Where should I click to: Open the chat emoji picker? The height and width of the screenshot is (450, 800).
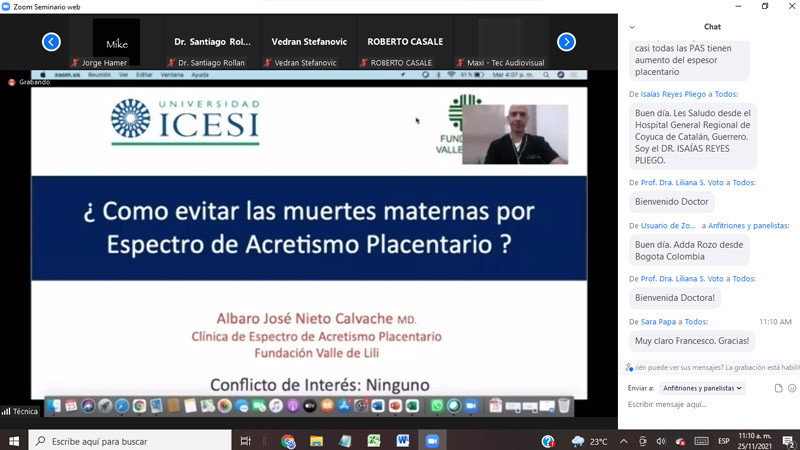[x=792, y=388]
